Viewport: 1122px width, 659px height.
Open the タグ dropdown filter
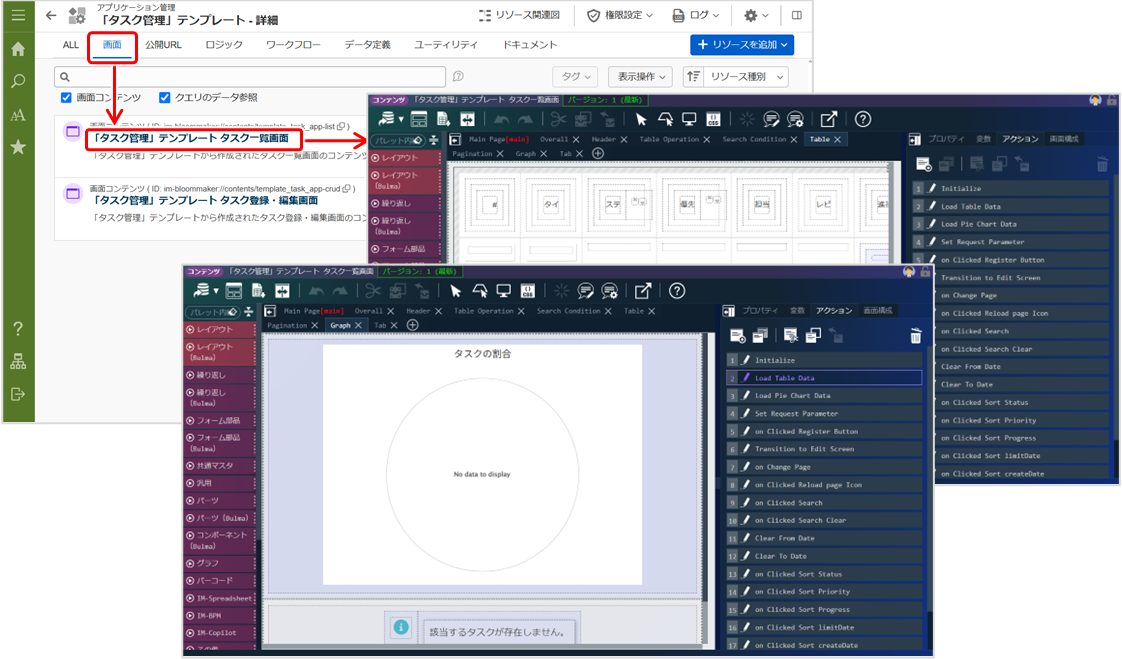coord(575,77)
